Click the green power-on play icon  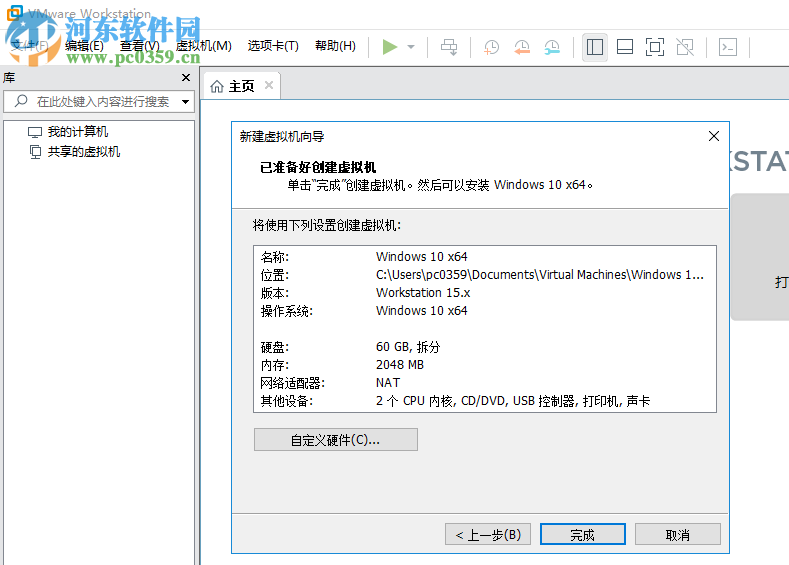point(390,47)
